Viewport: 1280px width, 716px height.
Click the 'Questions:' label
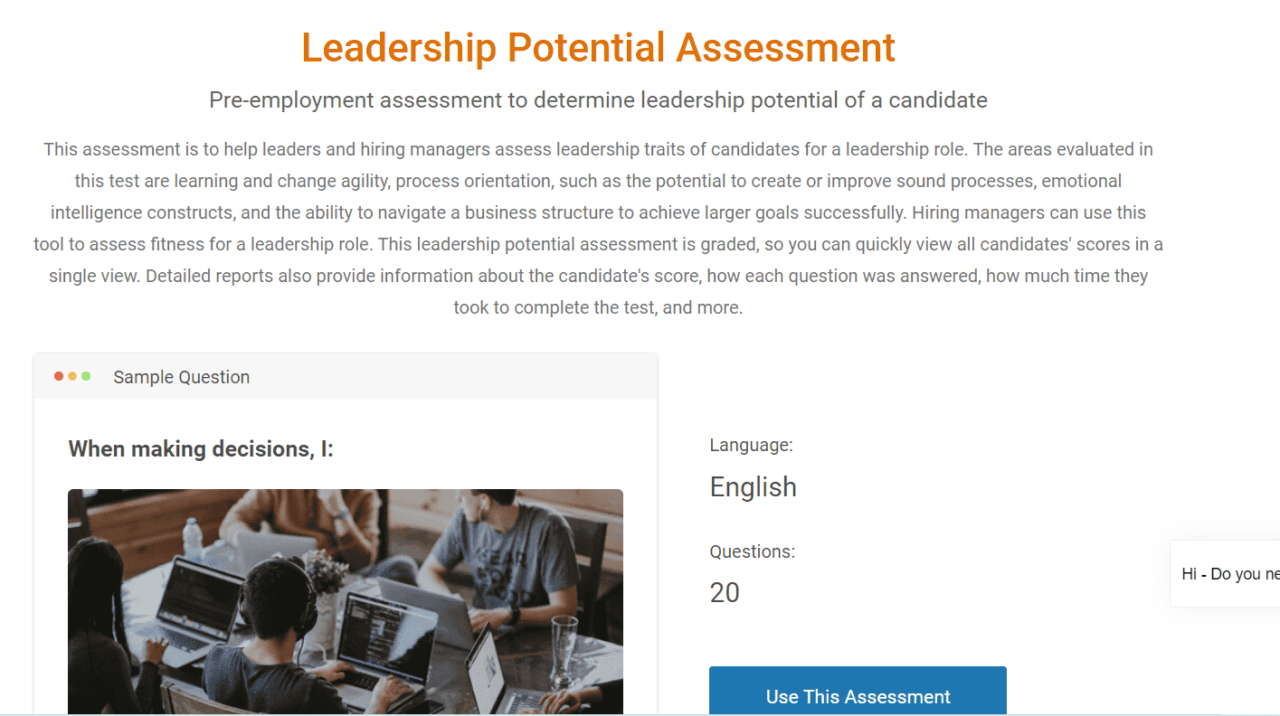click(752, 551)
